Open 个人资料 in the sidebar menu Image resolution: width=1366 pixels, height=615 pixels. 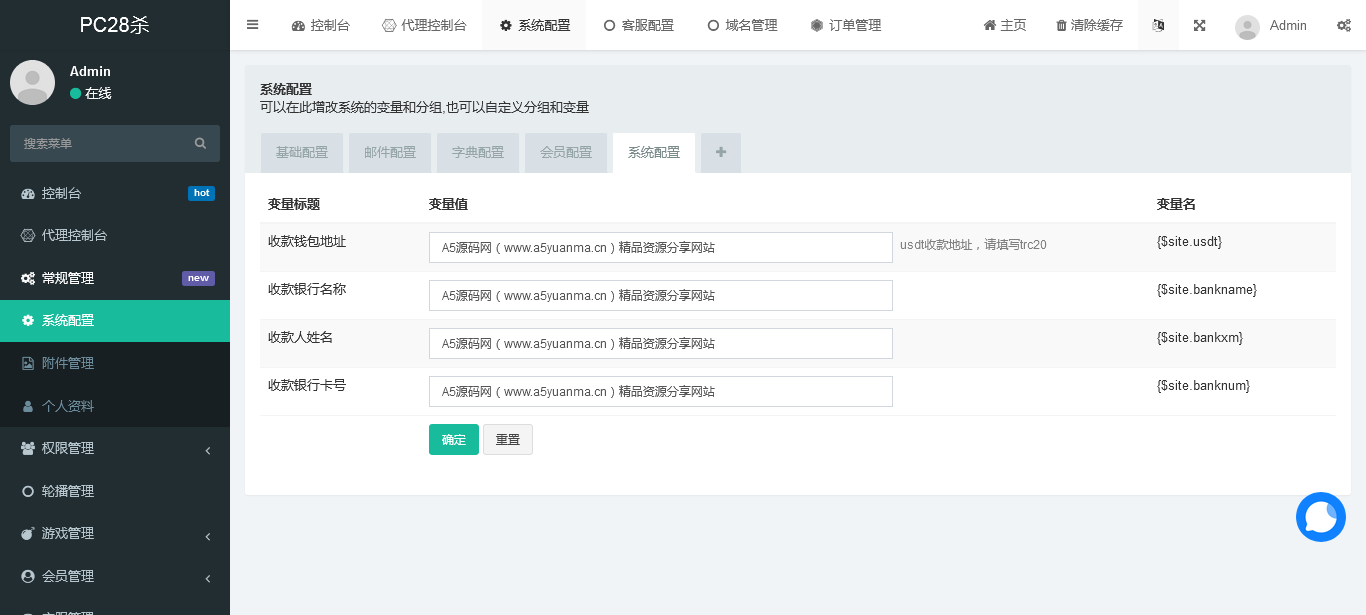pyautogui.click(x=115, y=407)
